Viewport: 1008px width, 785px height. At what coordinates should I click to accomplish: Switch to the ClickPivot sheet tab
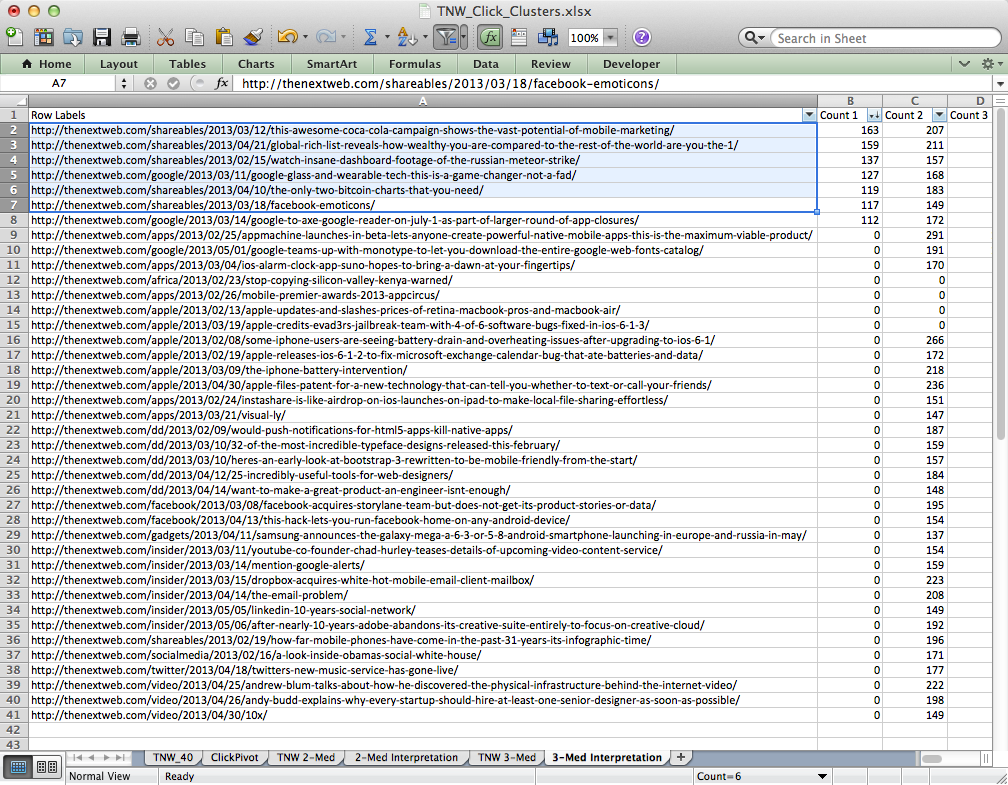(232, 757)
